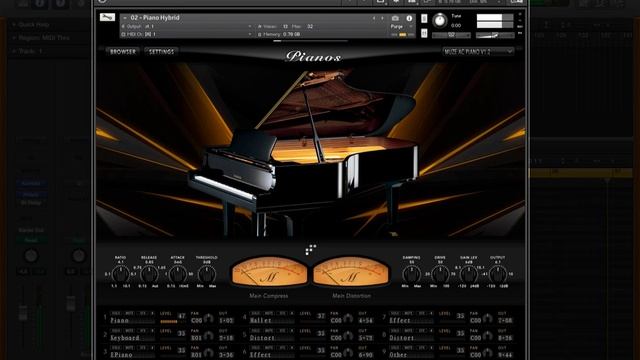The image size is (640, 360).
Task: Click the Tune knob
Action: pos(440,20)
